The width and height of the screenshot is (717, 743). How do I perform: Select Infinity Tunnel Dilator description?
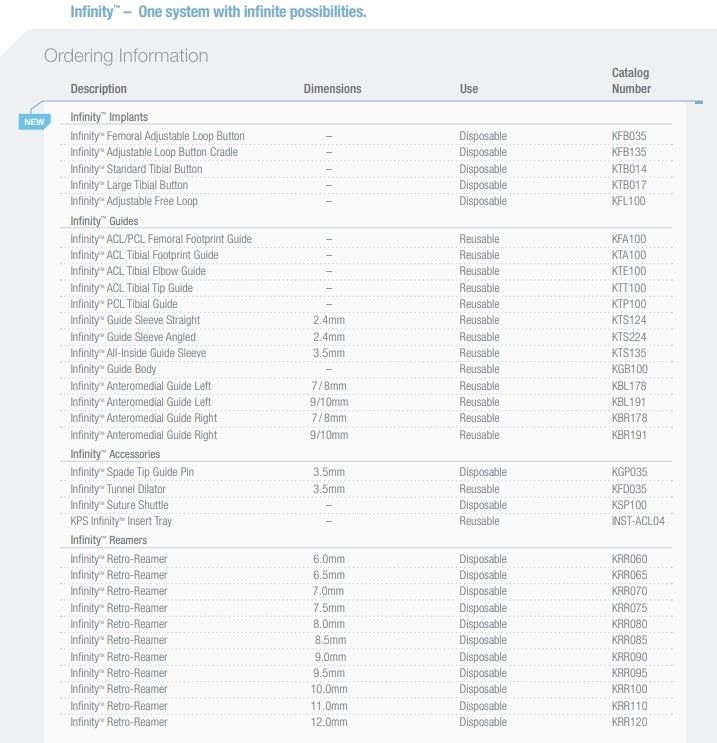click(x=118, y=489)
